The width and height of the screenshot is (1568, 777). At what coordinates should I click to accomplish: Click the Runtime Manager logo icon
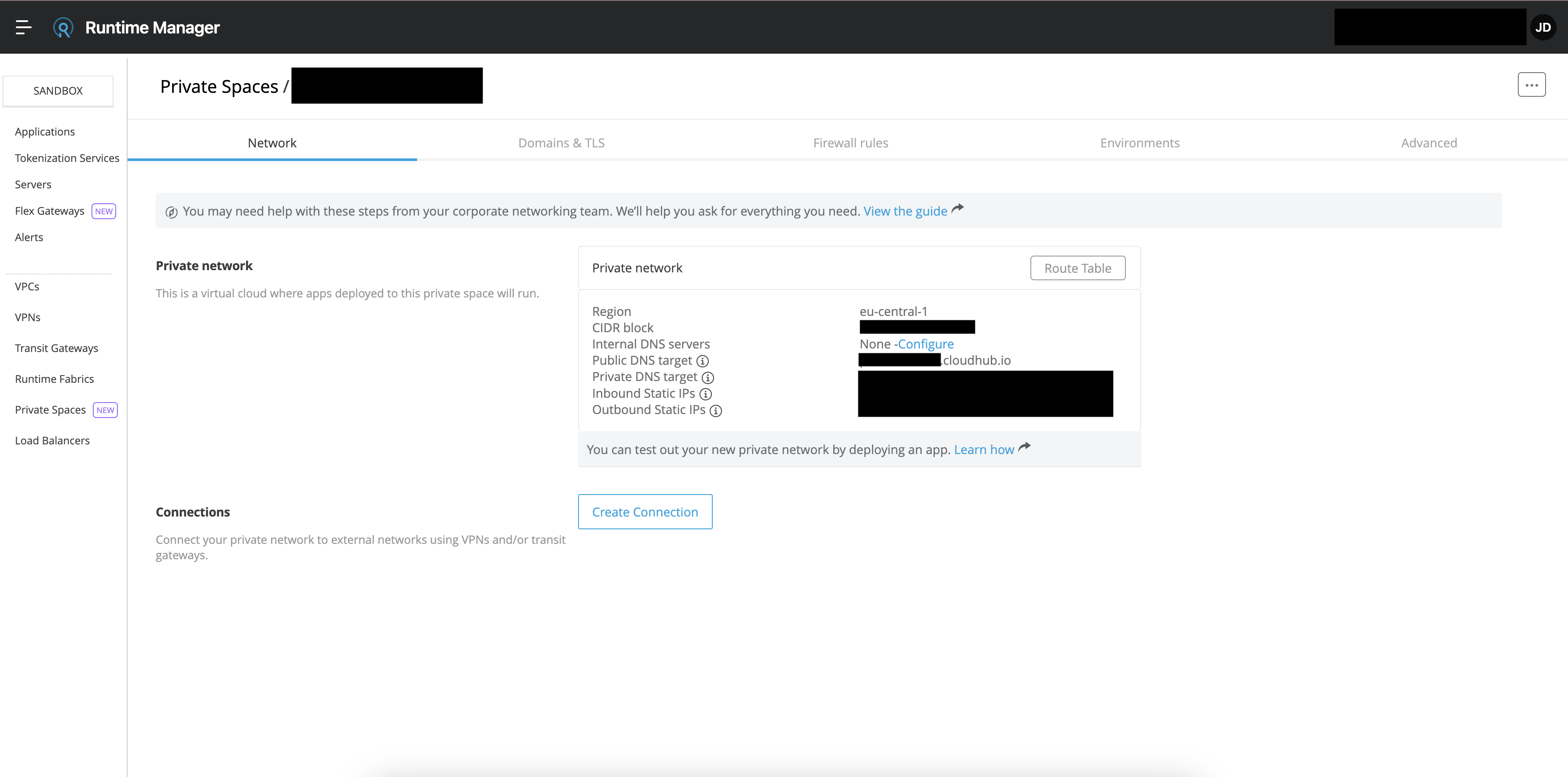[63, 27]
